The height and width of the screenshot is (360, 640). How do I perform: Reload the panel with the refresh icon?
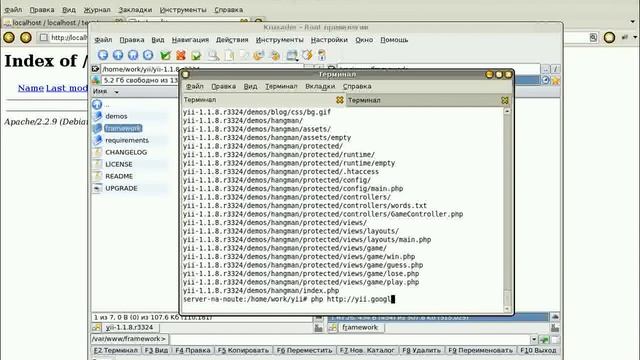(x=148, y=55)
